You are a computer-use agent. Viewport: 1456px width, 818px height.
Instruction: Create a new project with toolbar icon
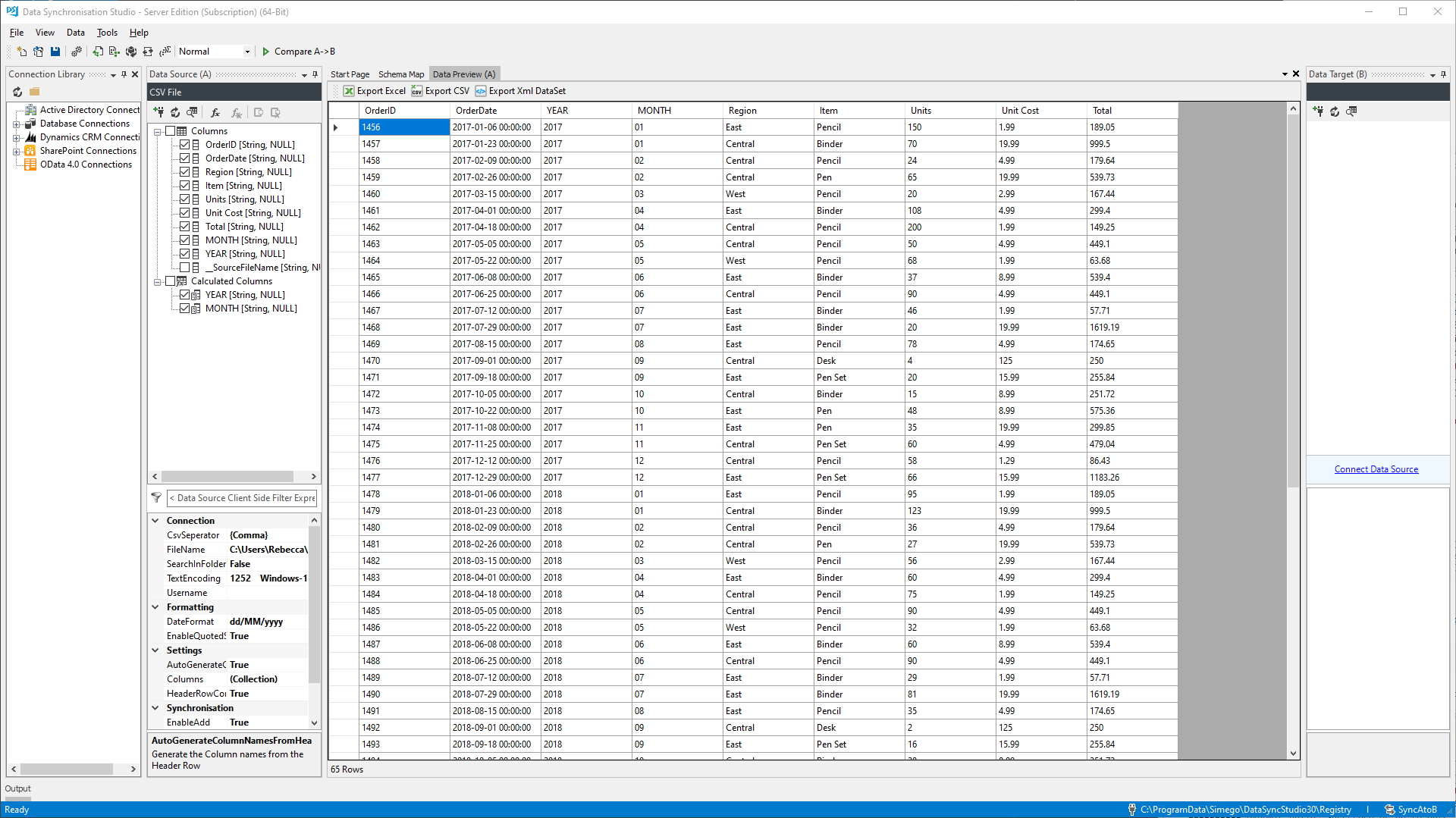tap(21, 52)
